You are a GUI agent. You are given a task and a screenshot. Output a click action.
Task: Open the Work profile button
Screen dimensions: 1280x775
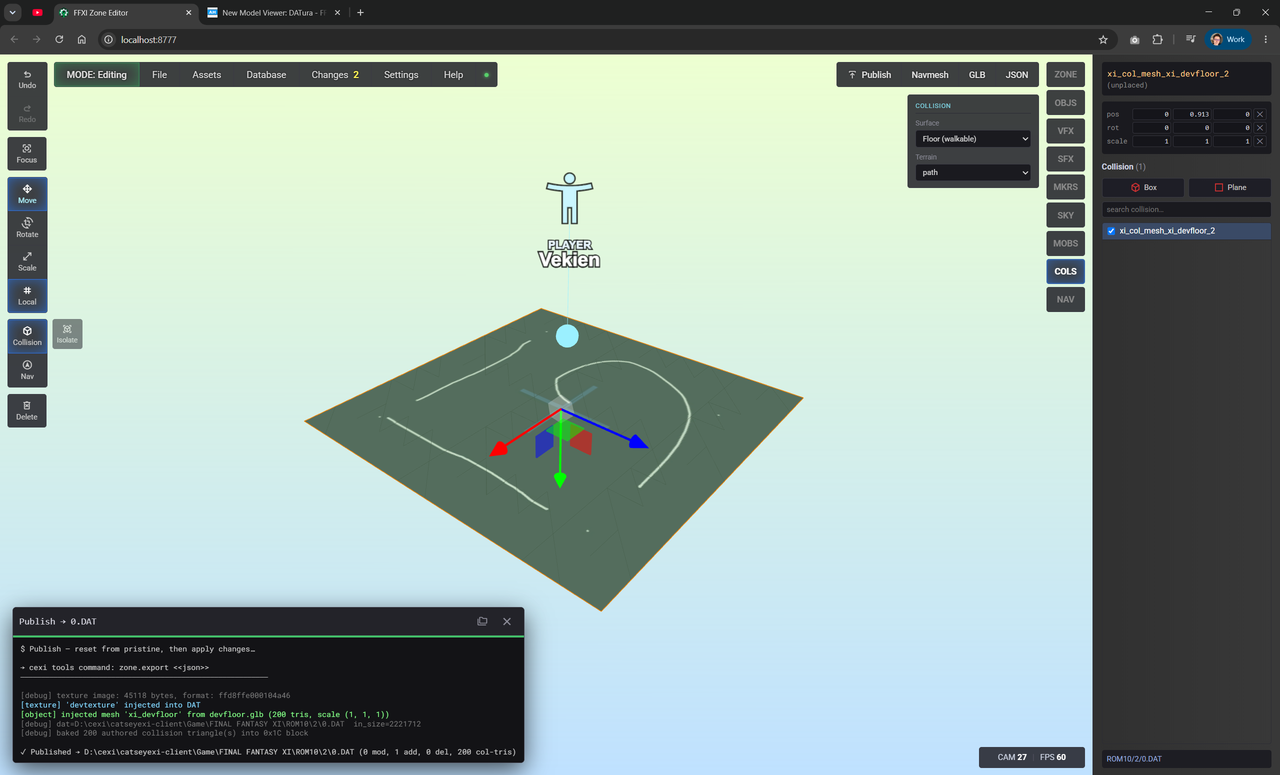pos(1228,39)
